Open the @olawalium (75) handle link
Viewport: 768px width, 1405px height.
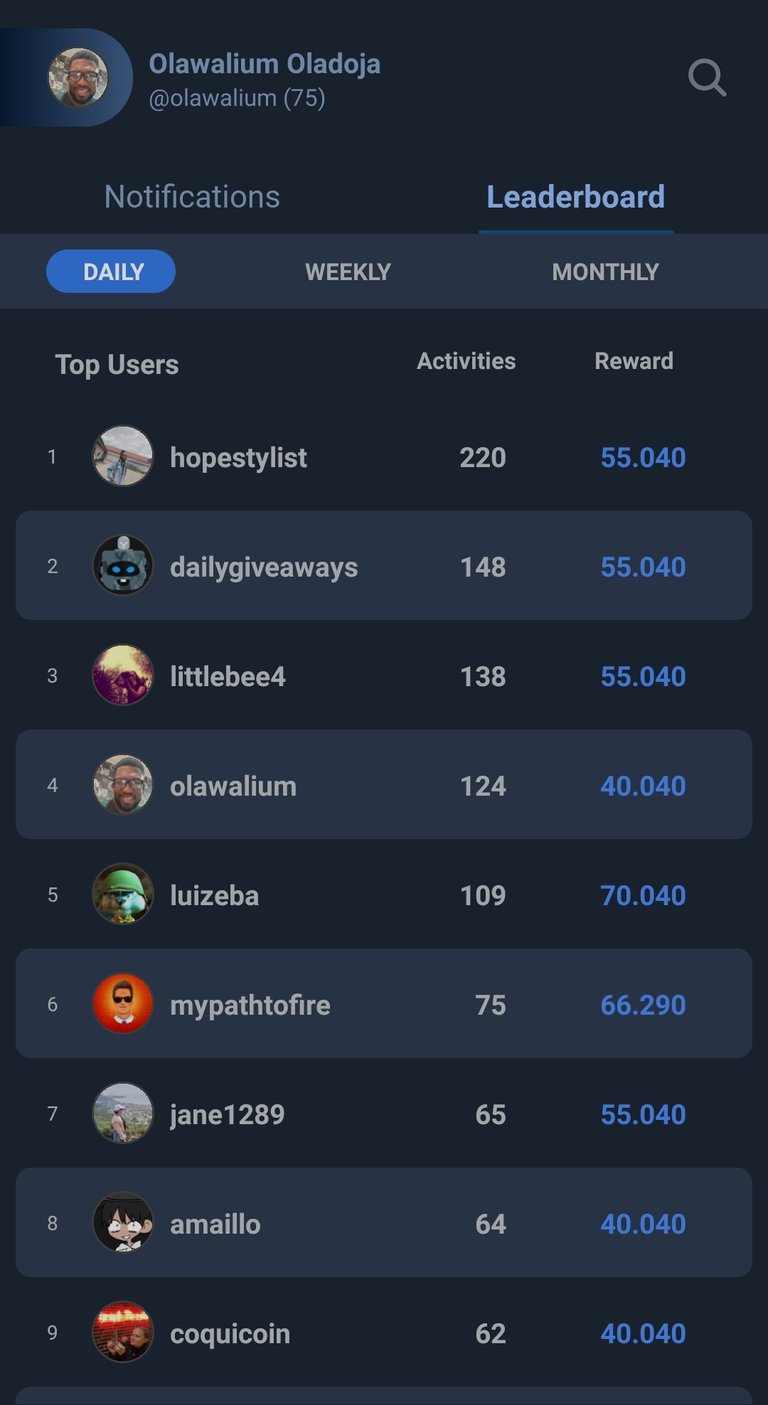click(237, 98)
